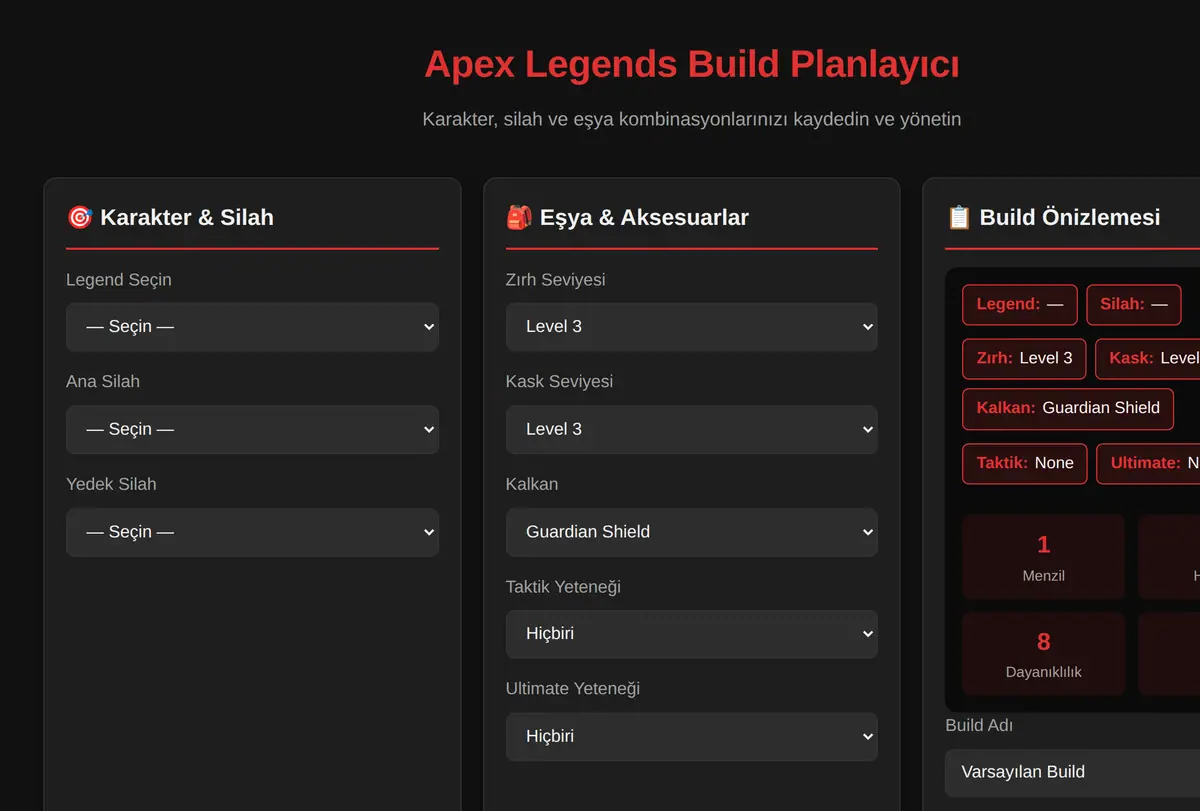This screenshot has height=811, width=1200.
Task: Open the Ana Silah dropdown
Action: point(252,429)
